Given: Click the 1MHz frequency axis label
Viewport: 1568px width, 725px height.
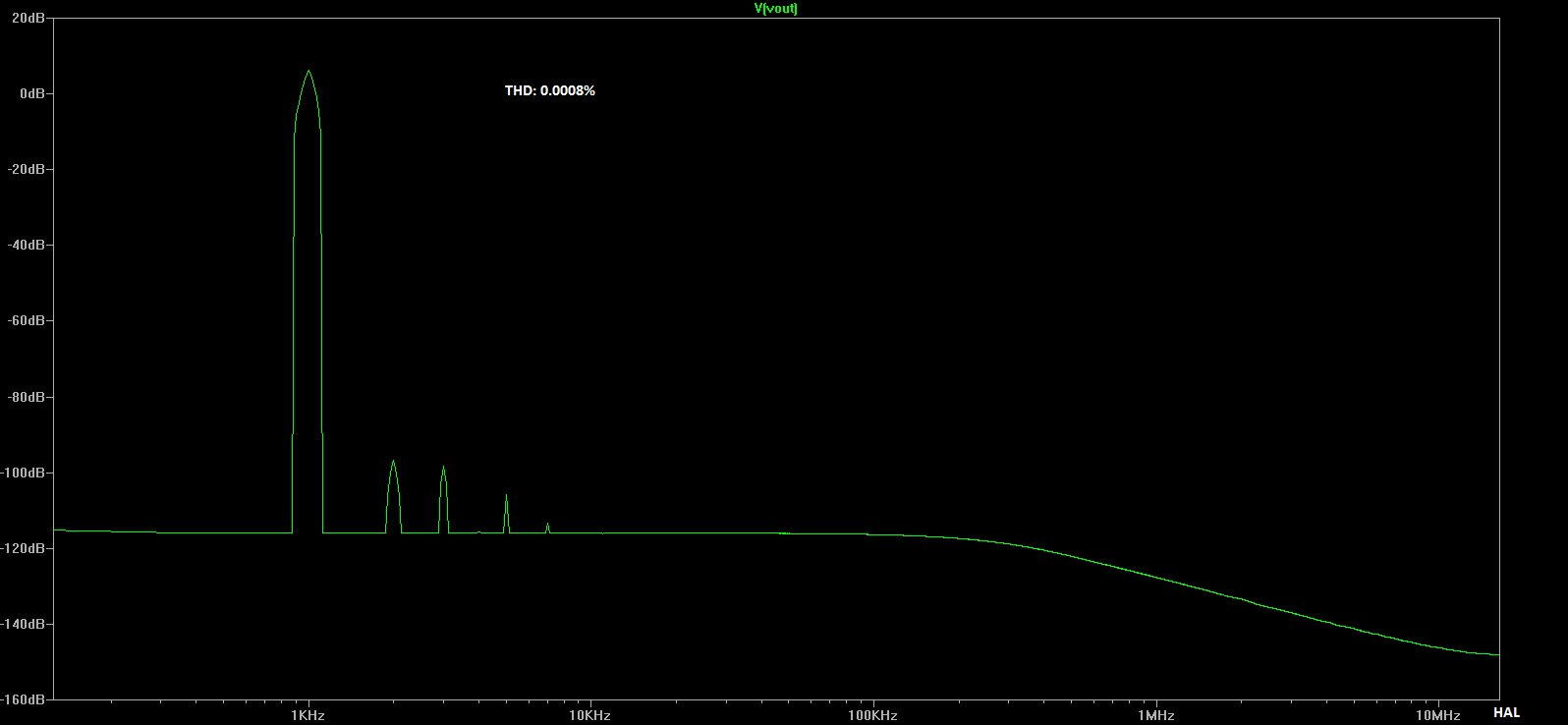Looking at the screenshot, I should [1156, 715].
